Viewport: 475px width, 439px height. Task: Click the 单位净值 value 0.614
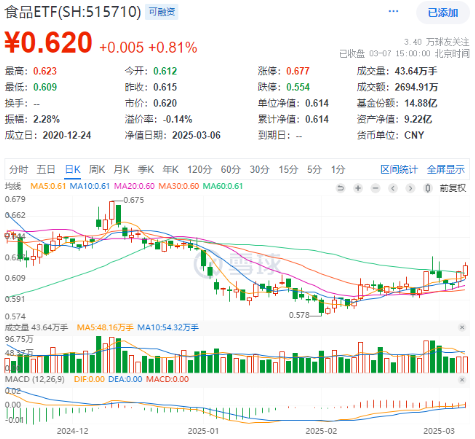click(x=317, y=103)
